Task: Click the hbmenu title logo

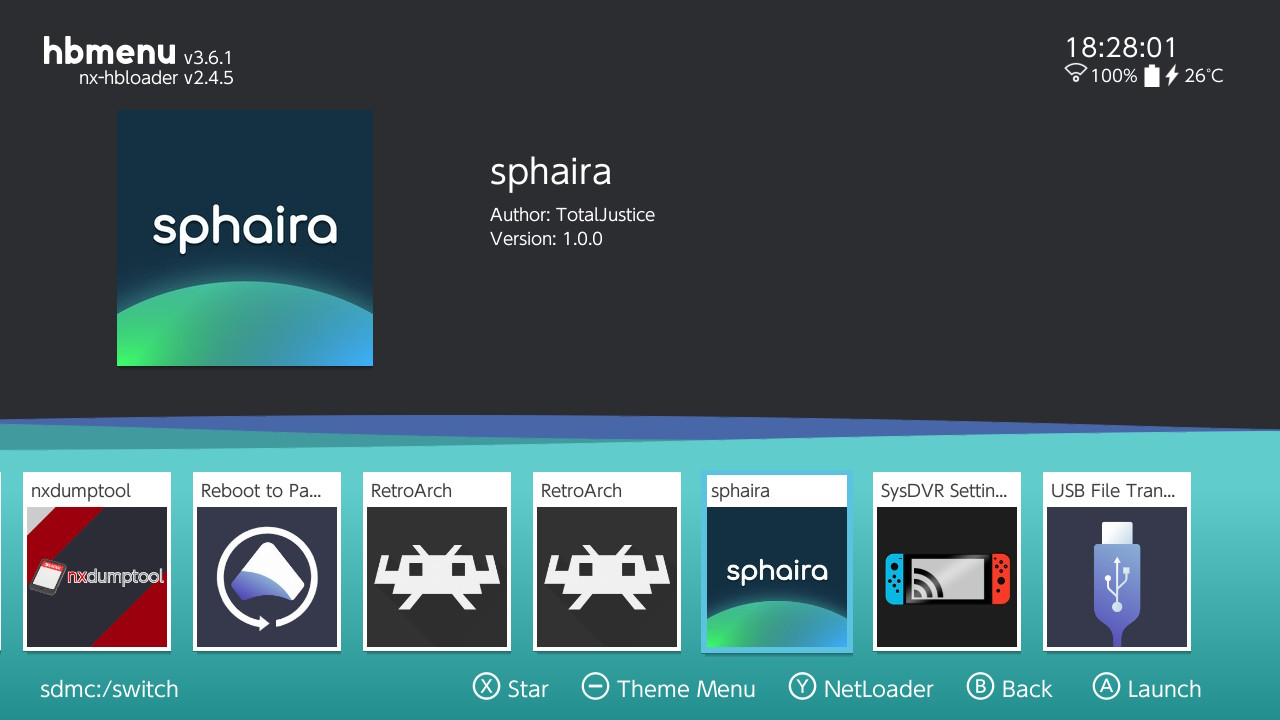Action: click(110, 52)
